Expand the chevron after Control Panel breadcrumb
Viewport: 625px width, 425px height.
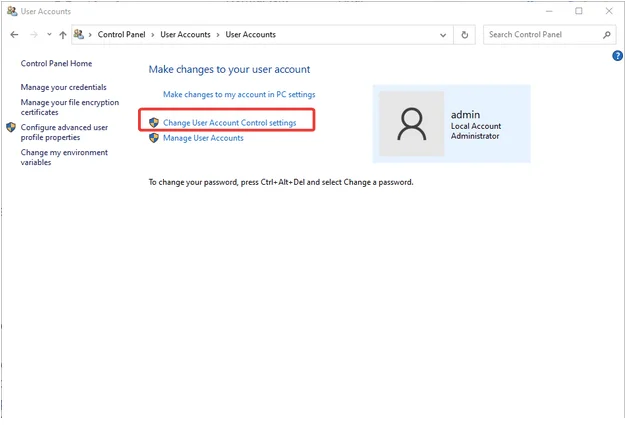pyautogui.click(x=153, y=35)
